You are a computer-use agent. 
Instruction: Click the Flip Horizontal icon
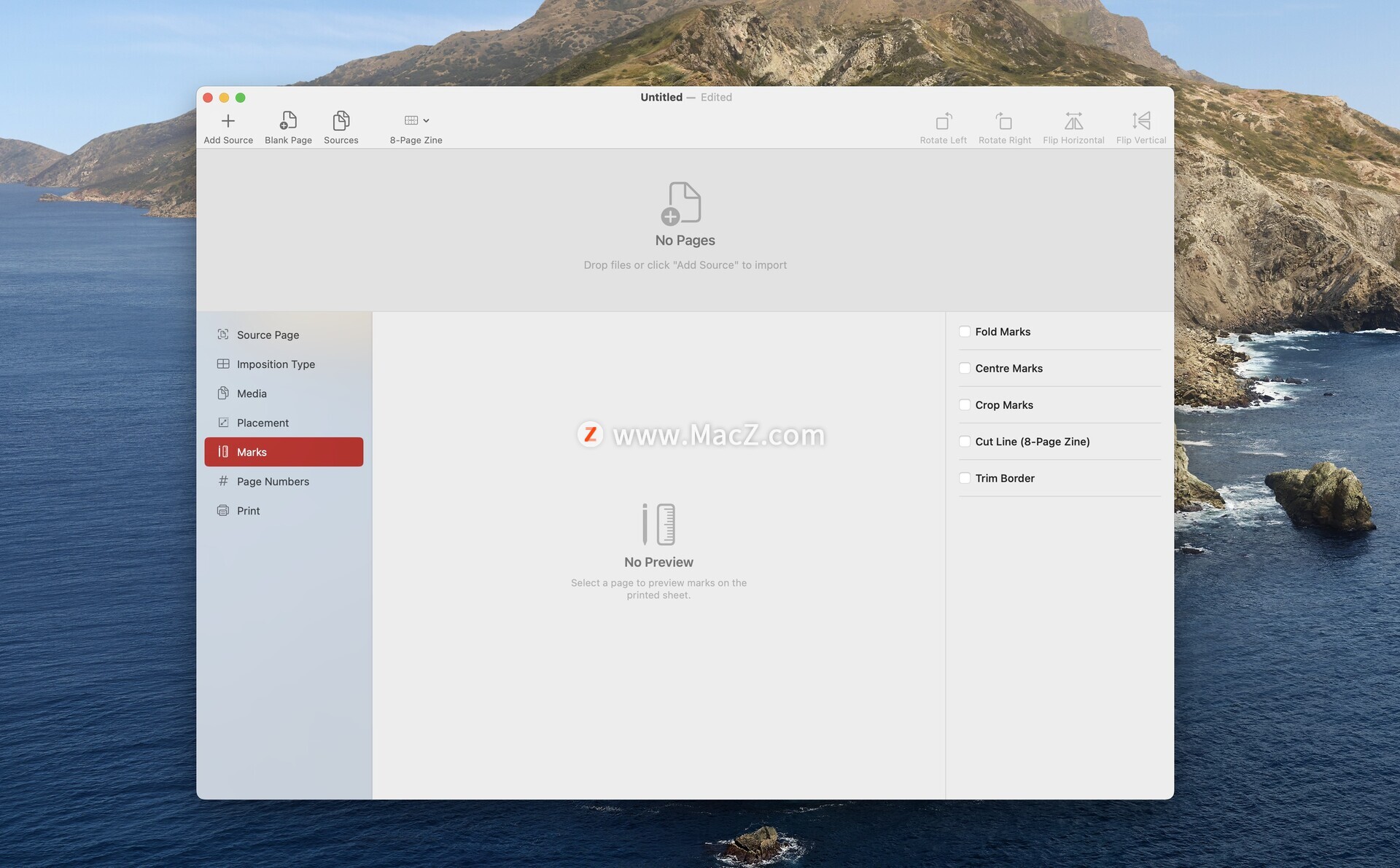coord(1073,121)
